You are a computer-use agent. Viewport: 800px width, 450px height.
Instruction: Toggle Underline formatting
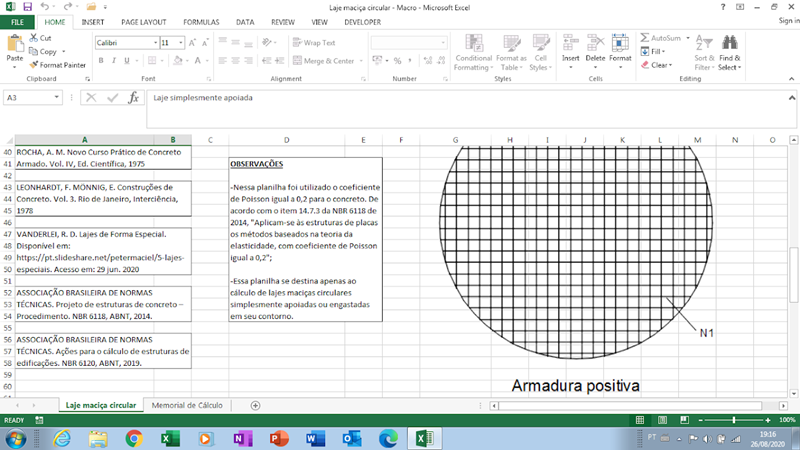pos(127,61)
